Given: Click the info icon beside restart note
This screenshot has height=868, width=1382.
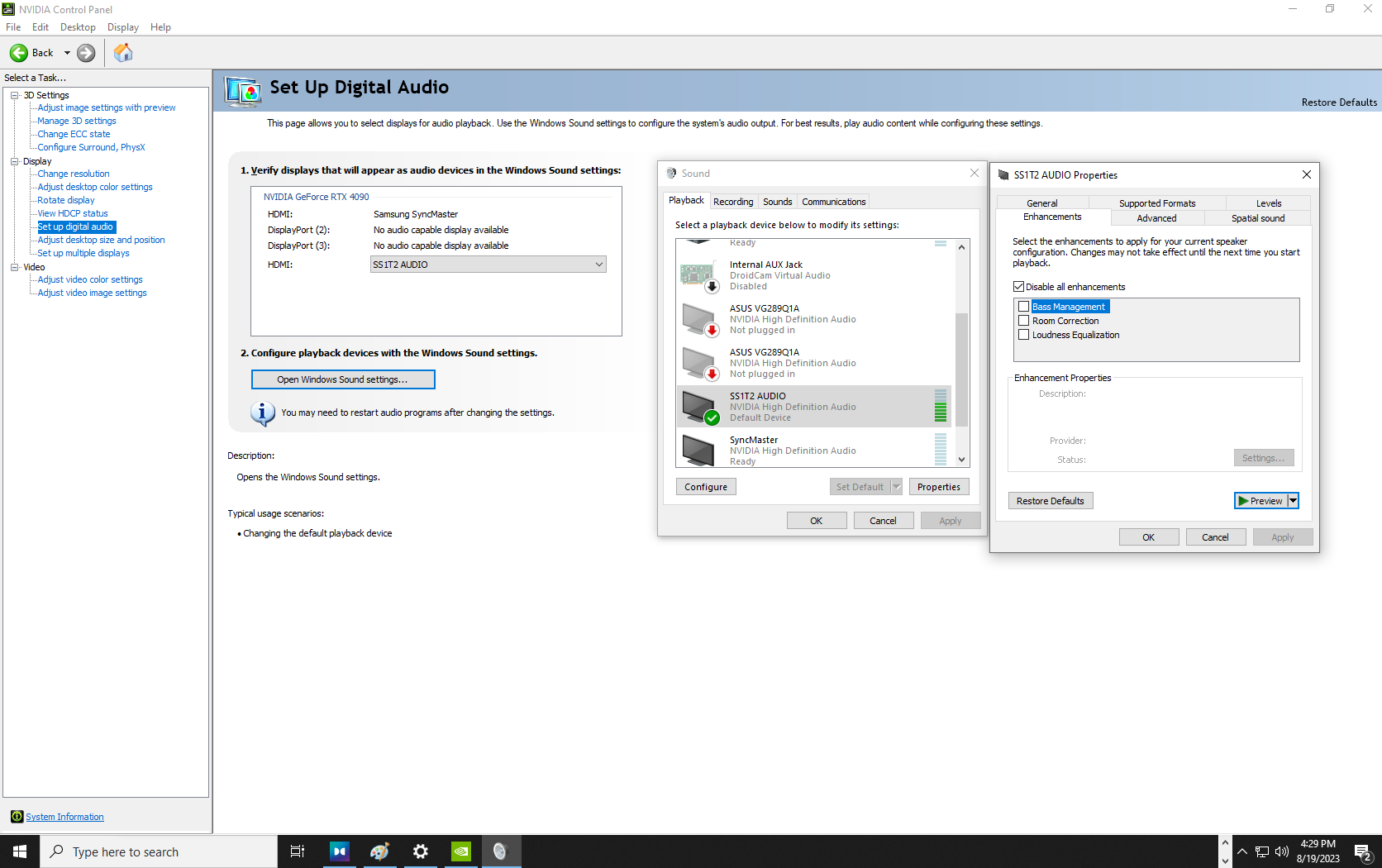Looking at the screenshot, I should click(262, 413).
